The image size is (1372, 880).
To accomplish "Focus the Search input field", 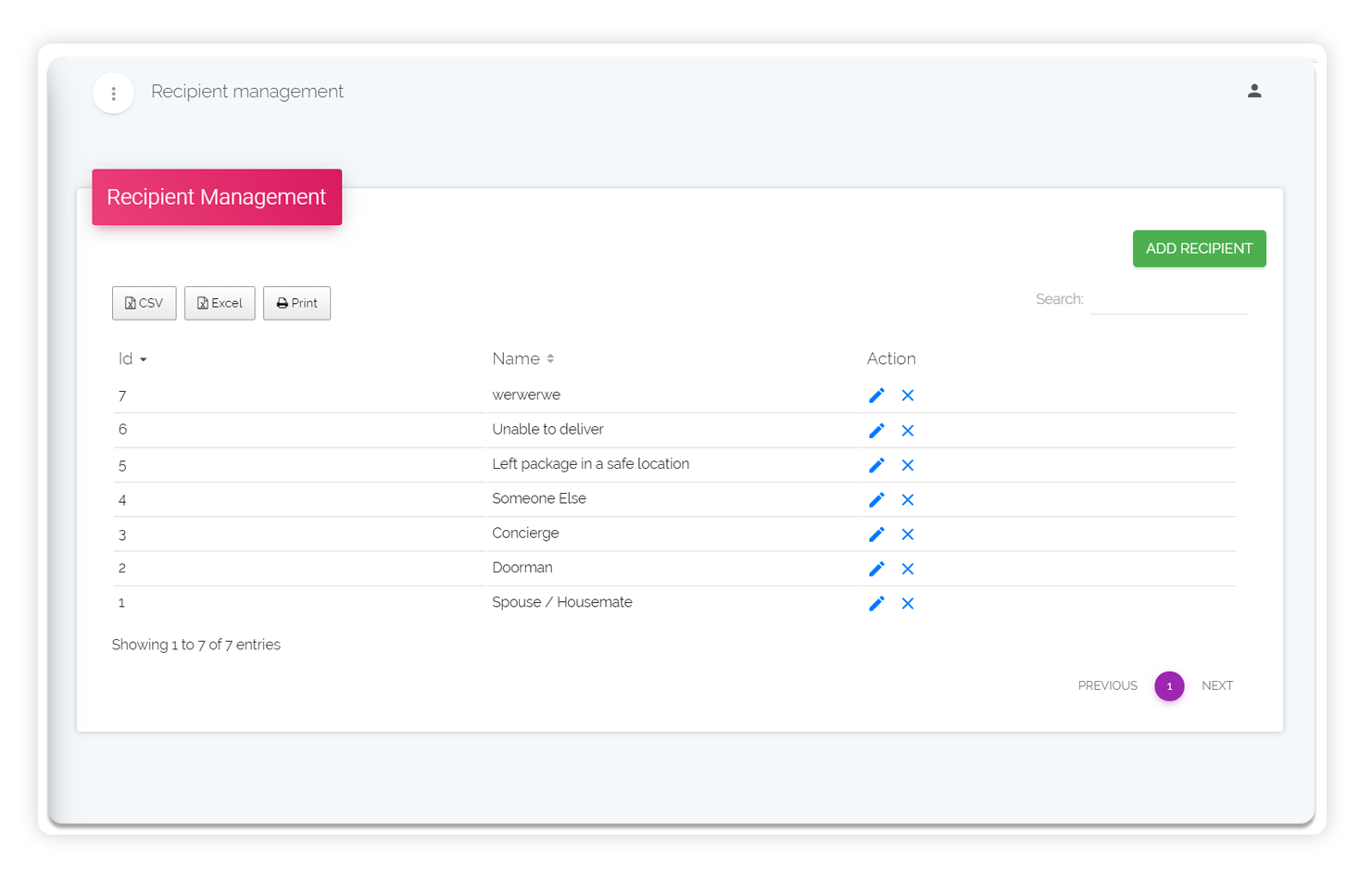I will click(x=1169, y=300).
